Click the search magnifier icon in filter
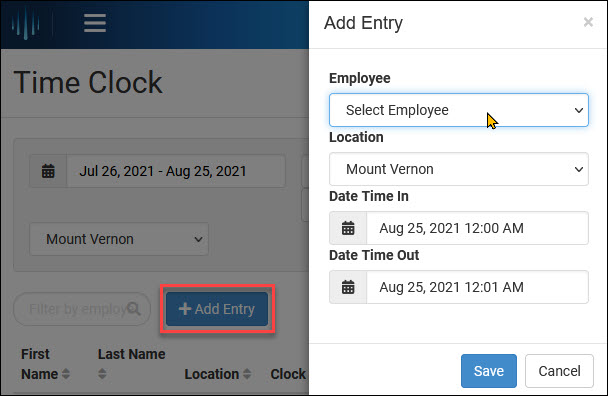608x396 pixels. click(x=134, y=309)
